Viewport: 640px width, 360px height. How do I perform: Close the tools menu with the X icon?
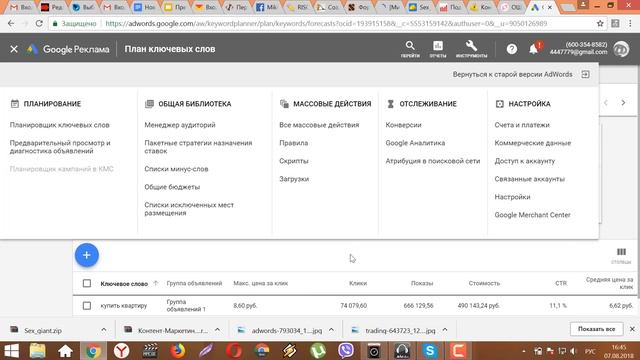14,49
